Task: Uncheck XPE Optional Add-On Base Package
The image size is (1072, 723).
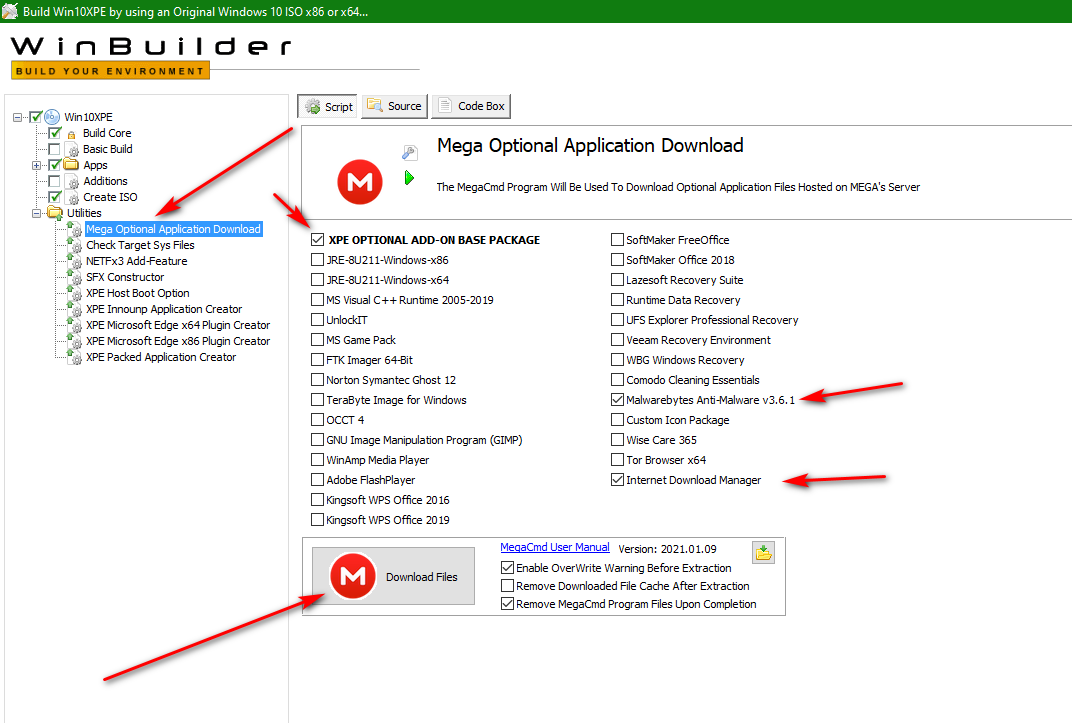Action: [x=317, y=240]
